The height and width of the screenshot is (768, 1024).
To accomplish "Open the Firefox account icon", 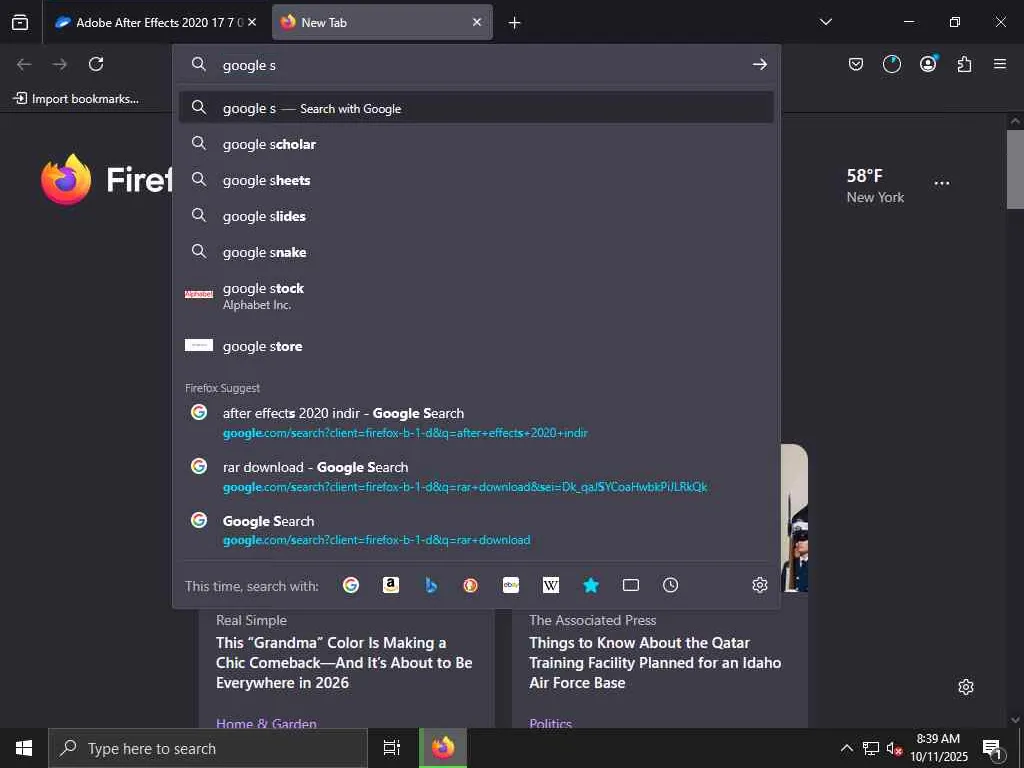I will 928,63.
